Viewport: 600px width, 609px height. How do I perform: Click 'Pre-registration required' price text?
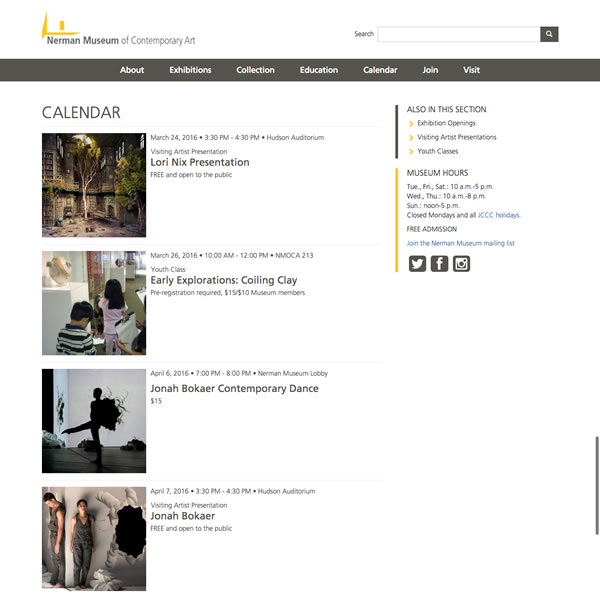228,292
